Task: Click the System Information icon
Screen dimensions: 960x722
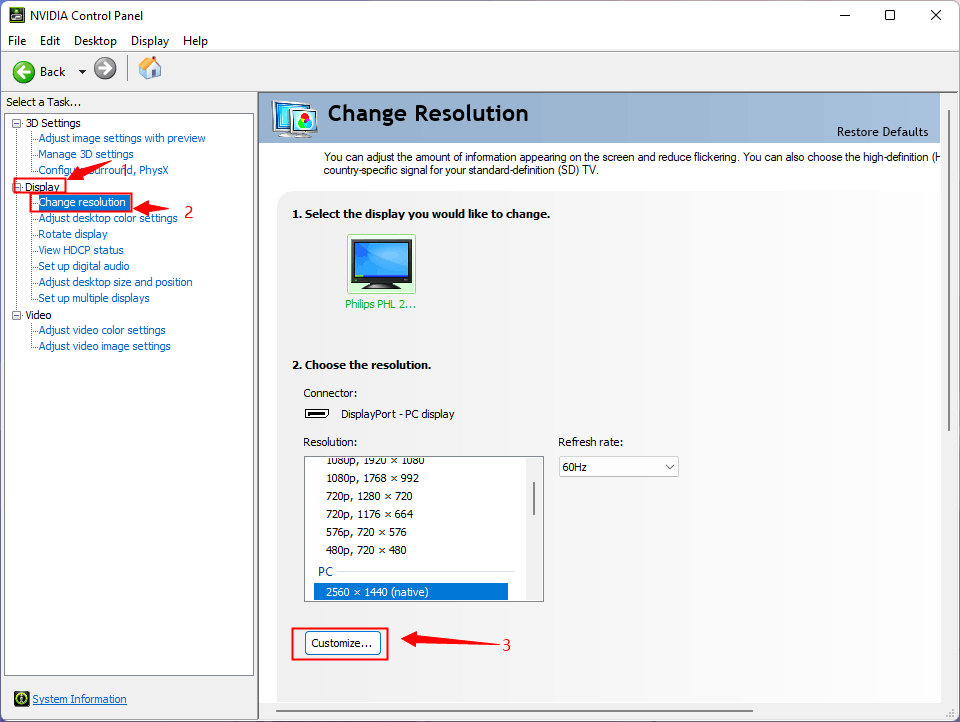Action: pos(21,699)
